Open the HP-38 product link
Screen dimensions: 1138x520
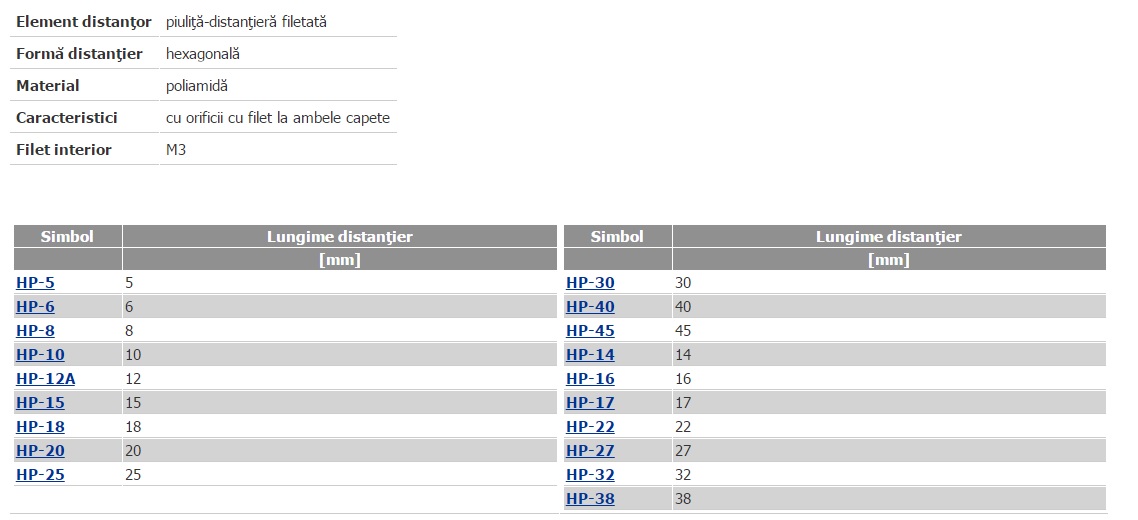tap(590, 499)
